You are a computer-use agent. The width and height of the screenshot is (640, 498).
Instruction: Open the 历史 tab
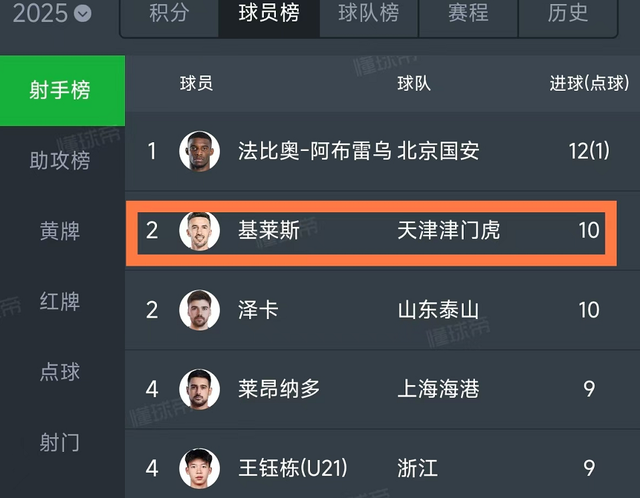pyautogui.click(x=568, y=13)
